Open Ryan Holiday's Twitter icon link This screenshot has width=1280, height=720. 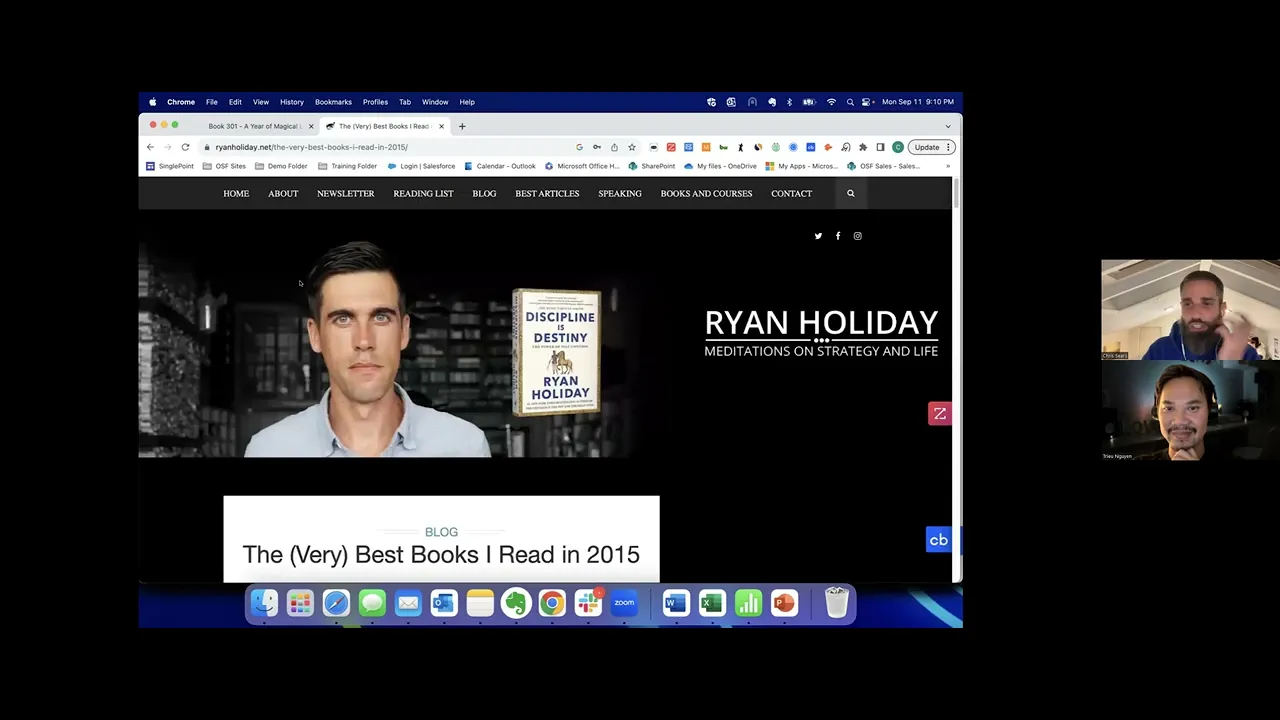(x=818, y=236)
